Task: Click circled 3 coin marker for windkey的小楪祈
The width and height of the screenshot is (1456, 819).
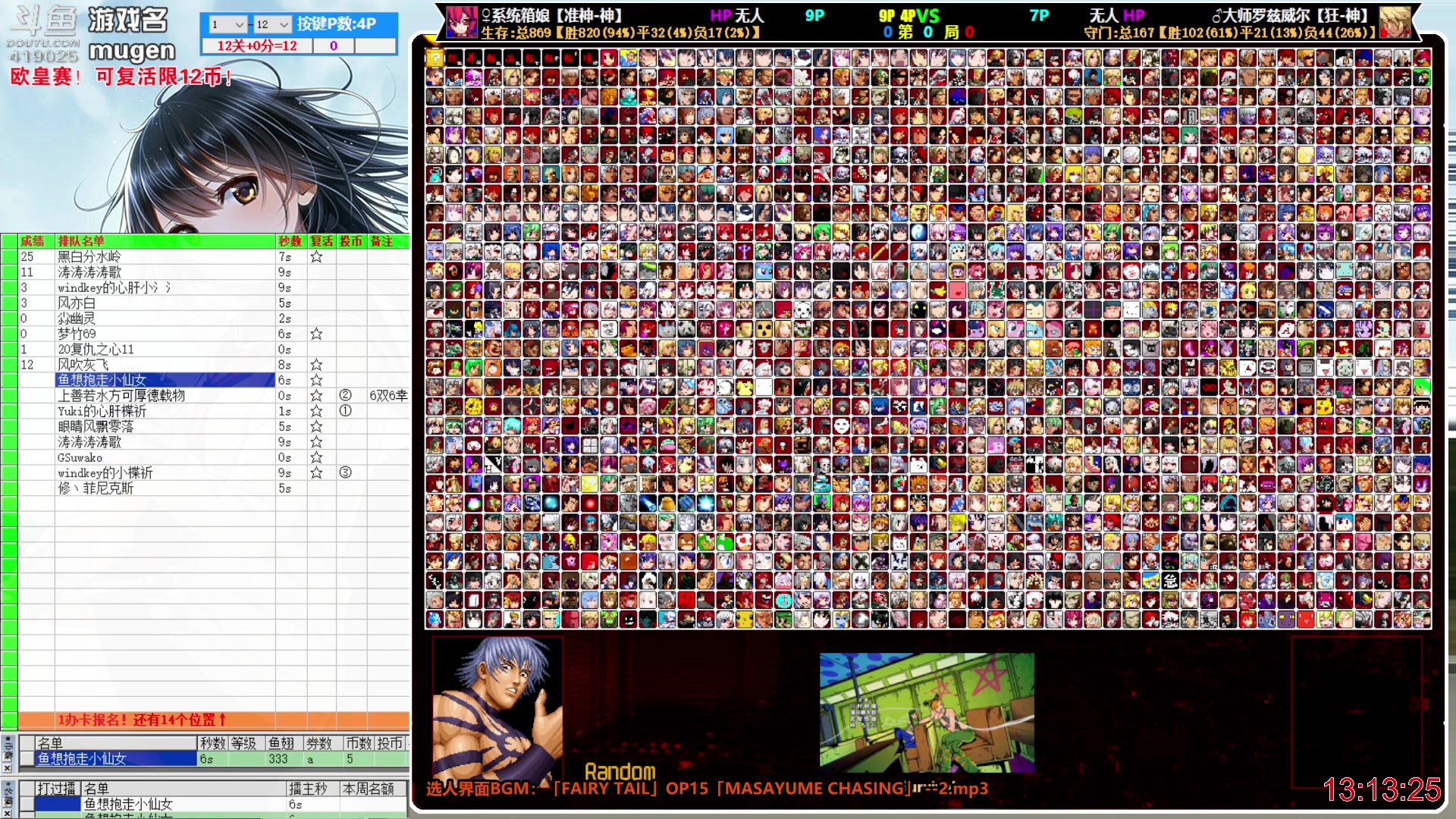Action: coord(345,473)
